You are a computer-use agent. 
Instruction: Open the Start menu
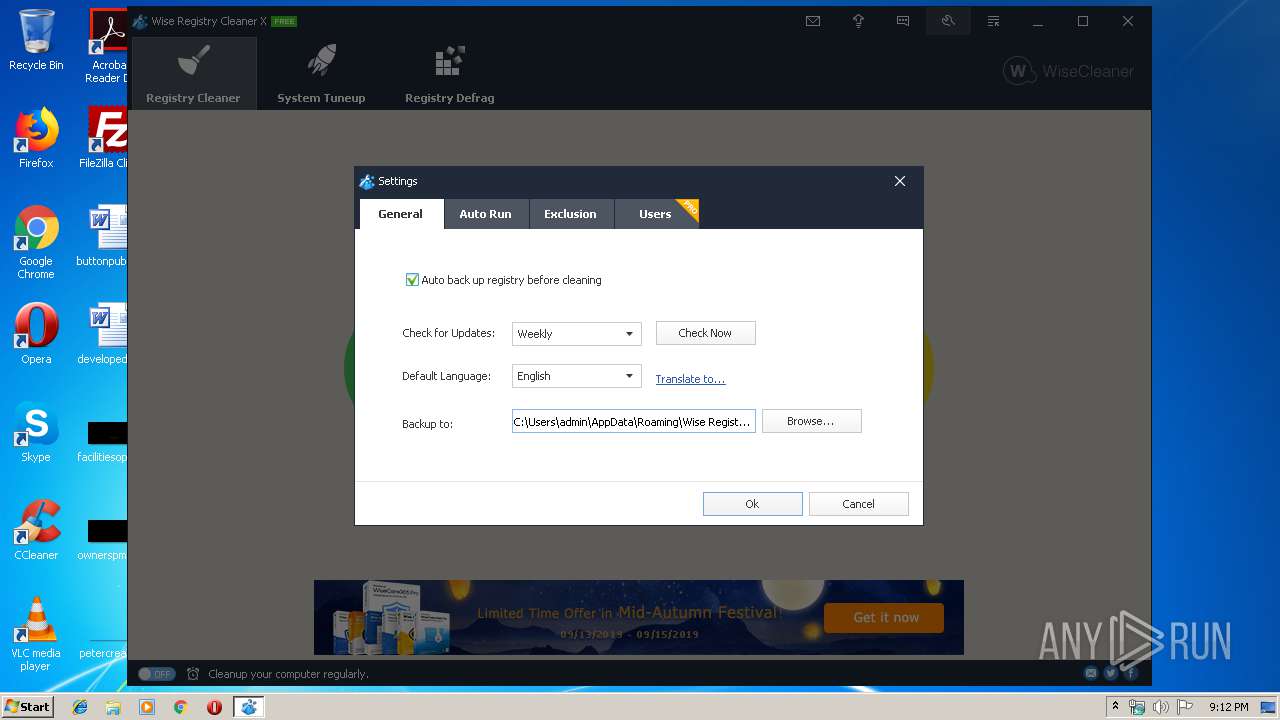(28, 707)
